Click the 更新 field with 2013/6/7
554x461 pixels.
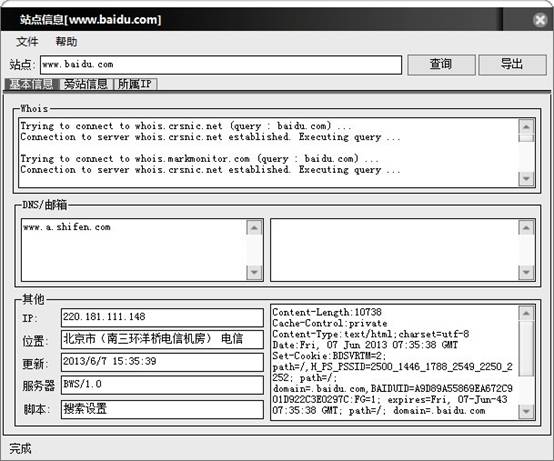point(162,362)
